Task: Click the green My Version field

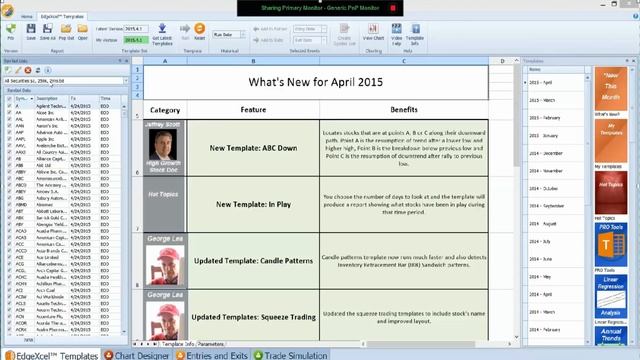Action: 136,40
